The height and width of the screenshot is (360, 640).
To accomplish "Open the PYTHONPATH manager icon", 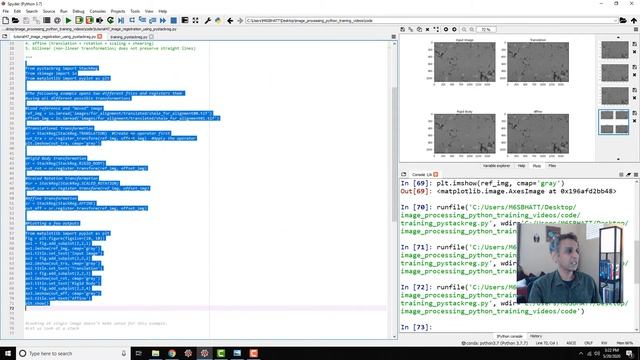I will [x=218, y=20].
